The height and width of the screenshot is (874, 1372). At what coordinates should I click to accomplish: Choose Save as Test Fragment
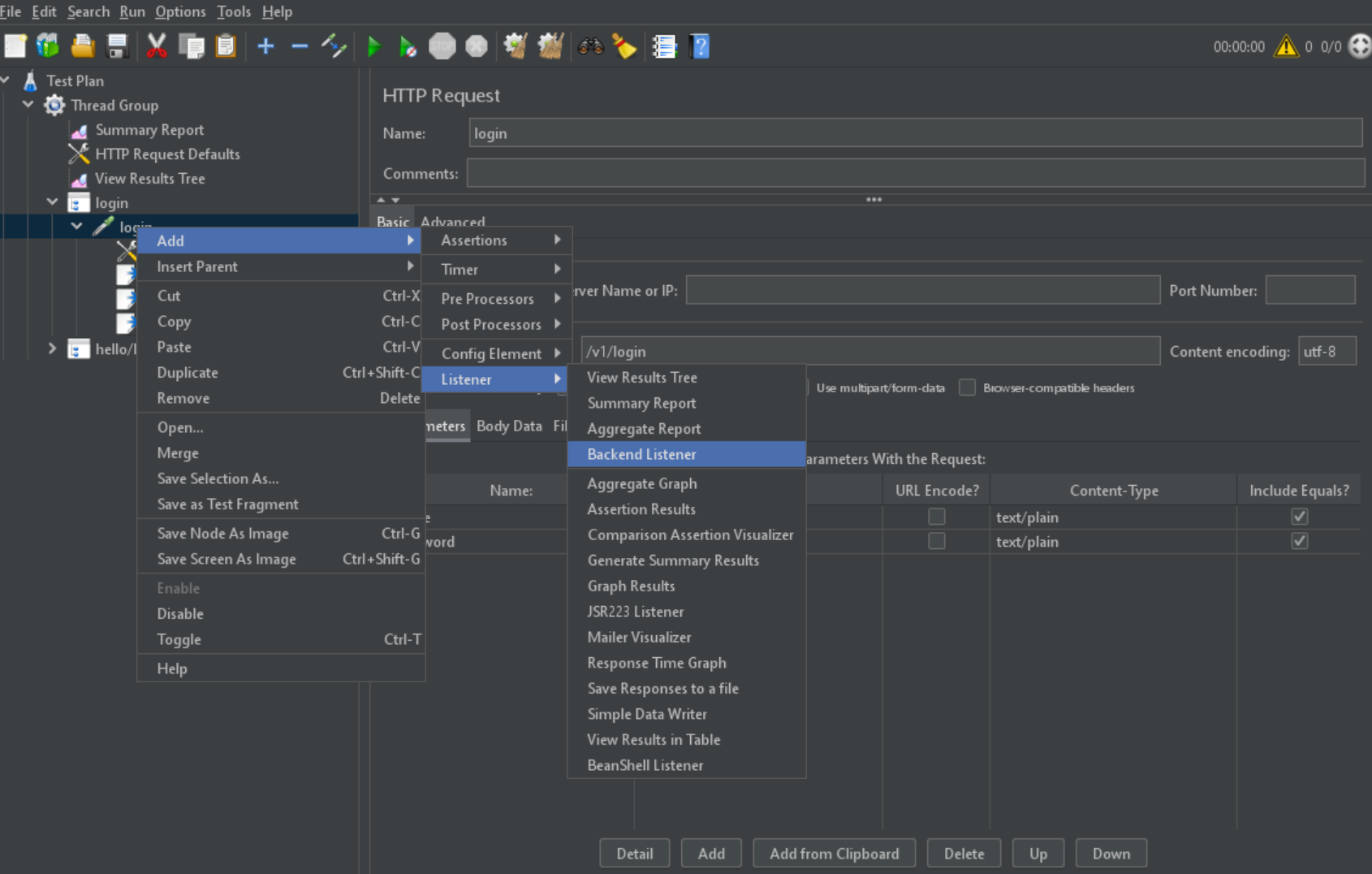coord(281,504)
